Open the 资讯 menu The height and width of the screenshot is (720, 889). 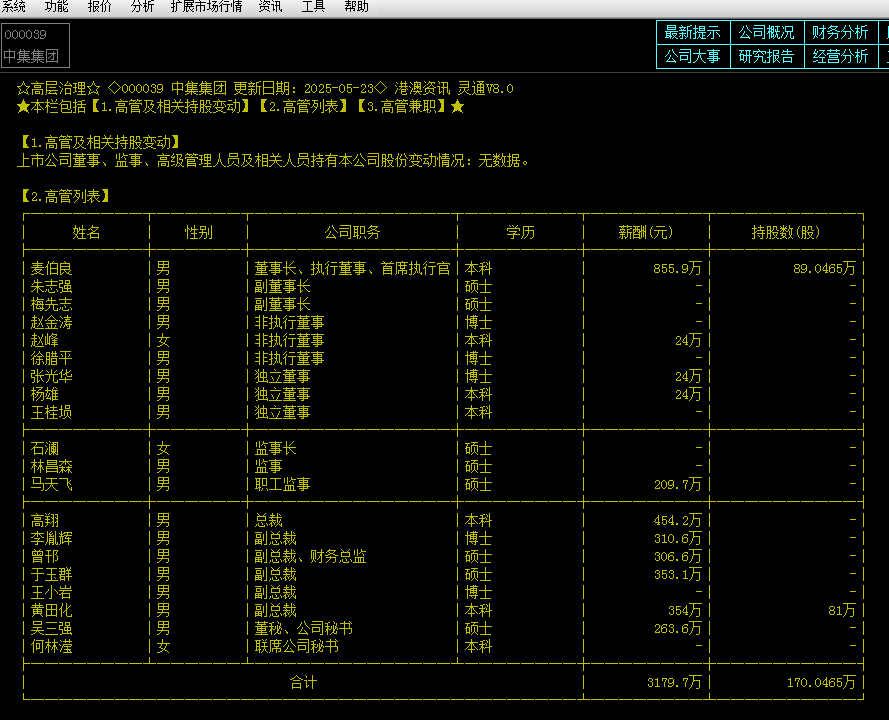point(270,6)
